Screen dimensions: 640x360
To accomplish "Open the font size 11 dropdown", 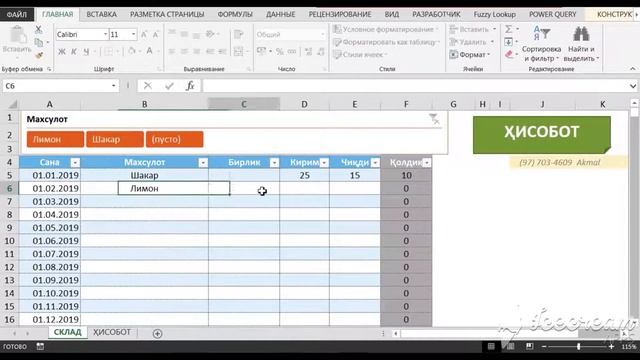I will pyautogui.click(x=133, y=34).
